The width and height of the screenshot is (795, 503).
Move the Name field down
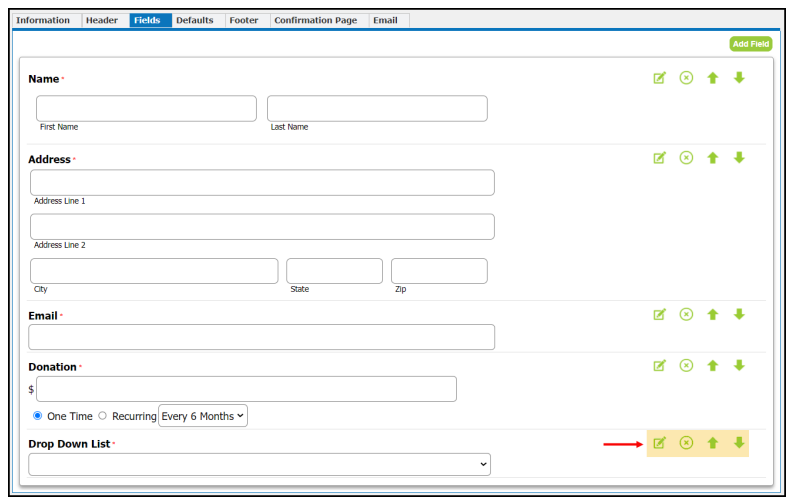pos(739,78)
